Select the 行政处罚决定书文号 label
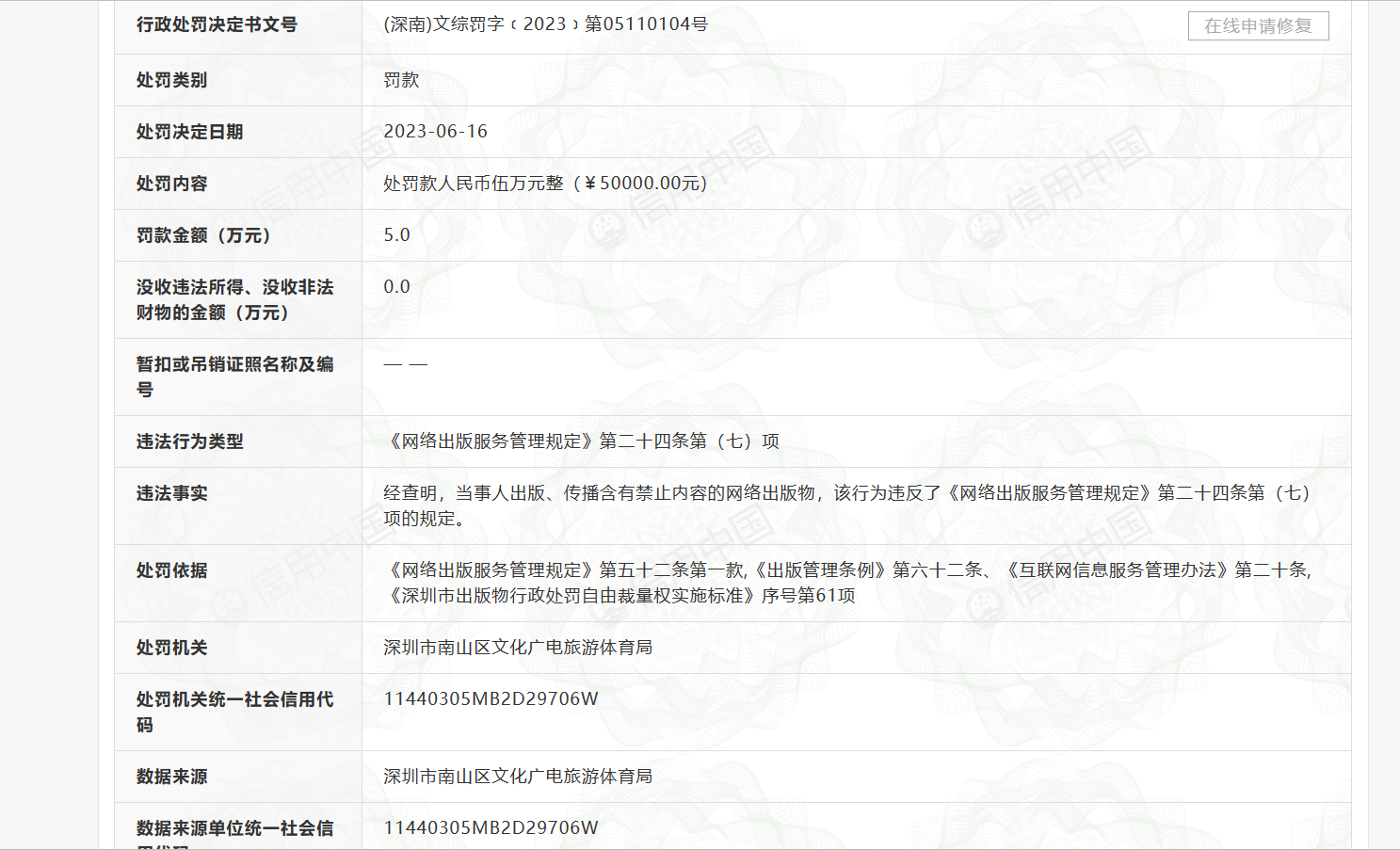Screen dimensions: 1400x850 [x=217, y=24]
